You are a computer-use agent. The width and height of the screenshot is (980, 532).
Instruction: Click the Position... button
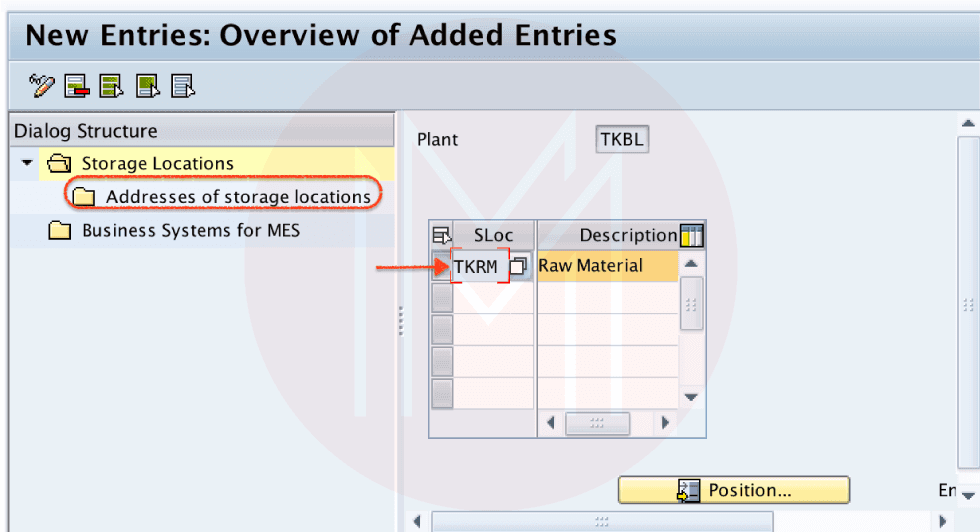pos(734,490)
